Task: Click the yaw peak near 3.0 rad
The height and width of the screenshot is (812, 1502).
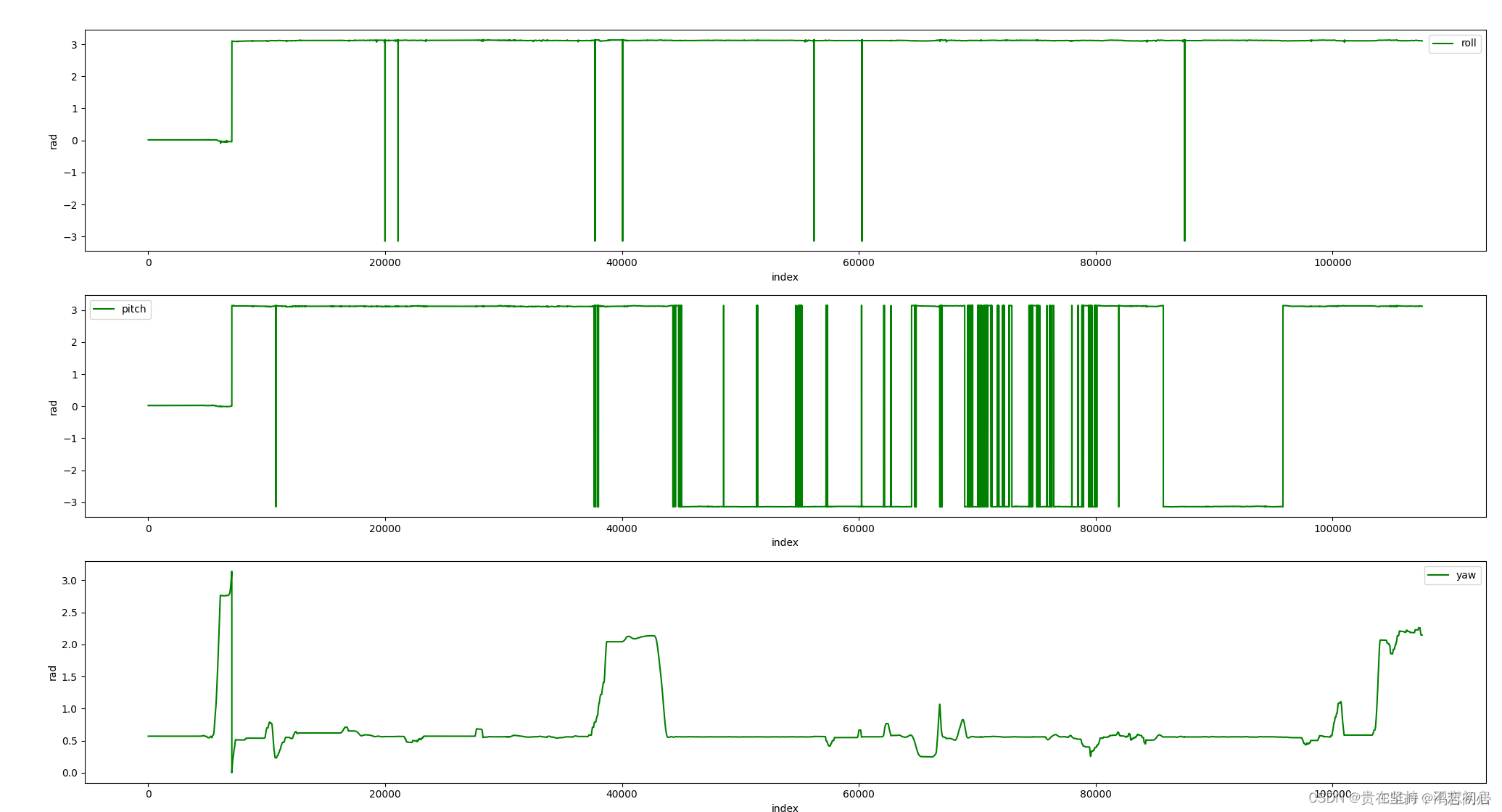Action: click(231, 573)
